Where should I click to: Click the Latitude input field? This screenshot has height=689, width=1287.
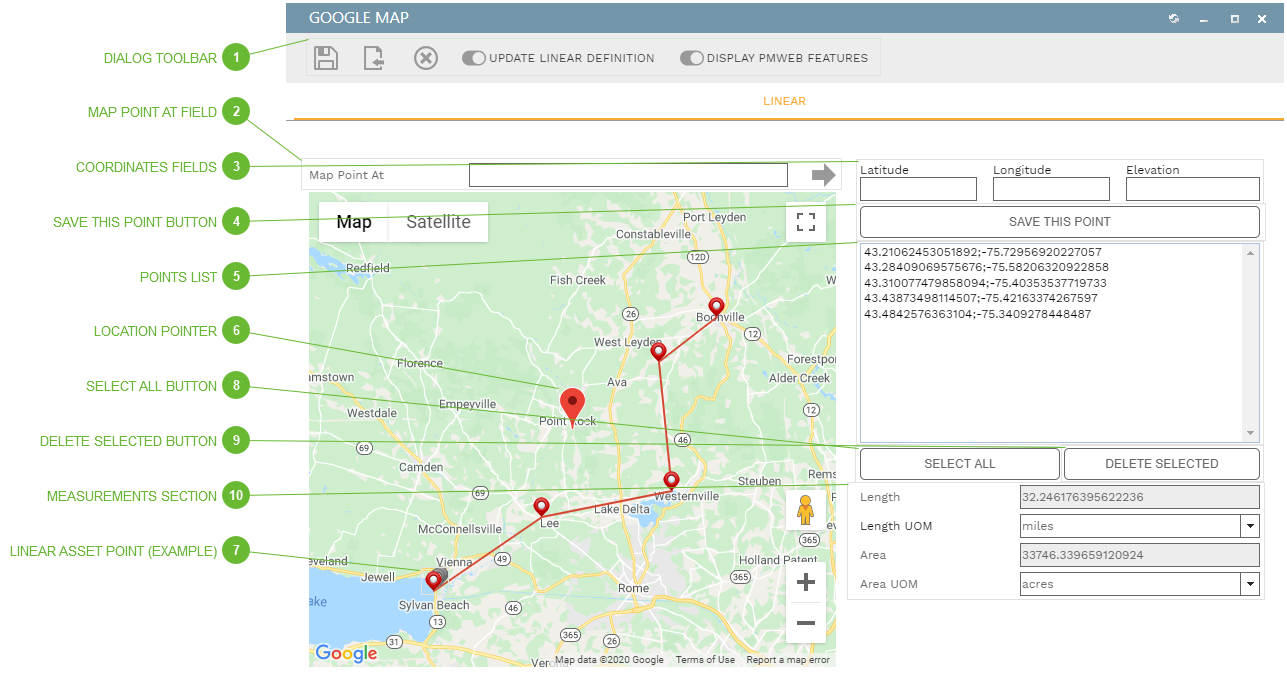point(918,189)
